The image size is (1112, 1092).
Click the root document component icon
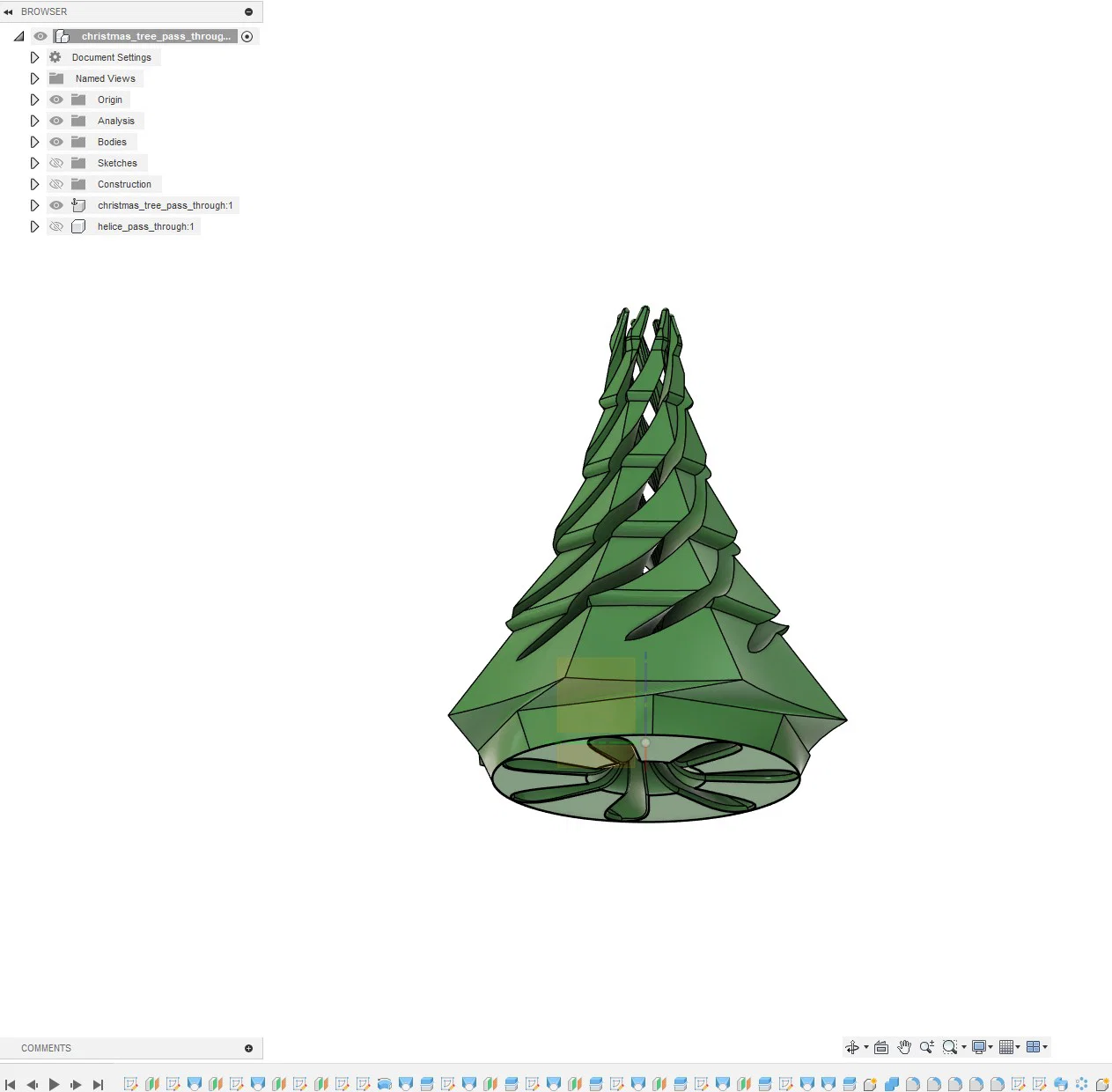pyautogui.click(x=63, y=36)
